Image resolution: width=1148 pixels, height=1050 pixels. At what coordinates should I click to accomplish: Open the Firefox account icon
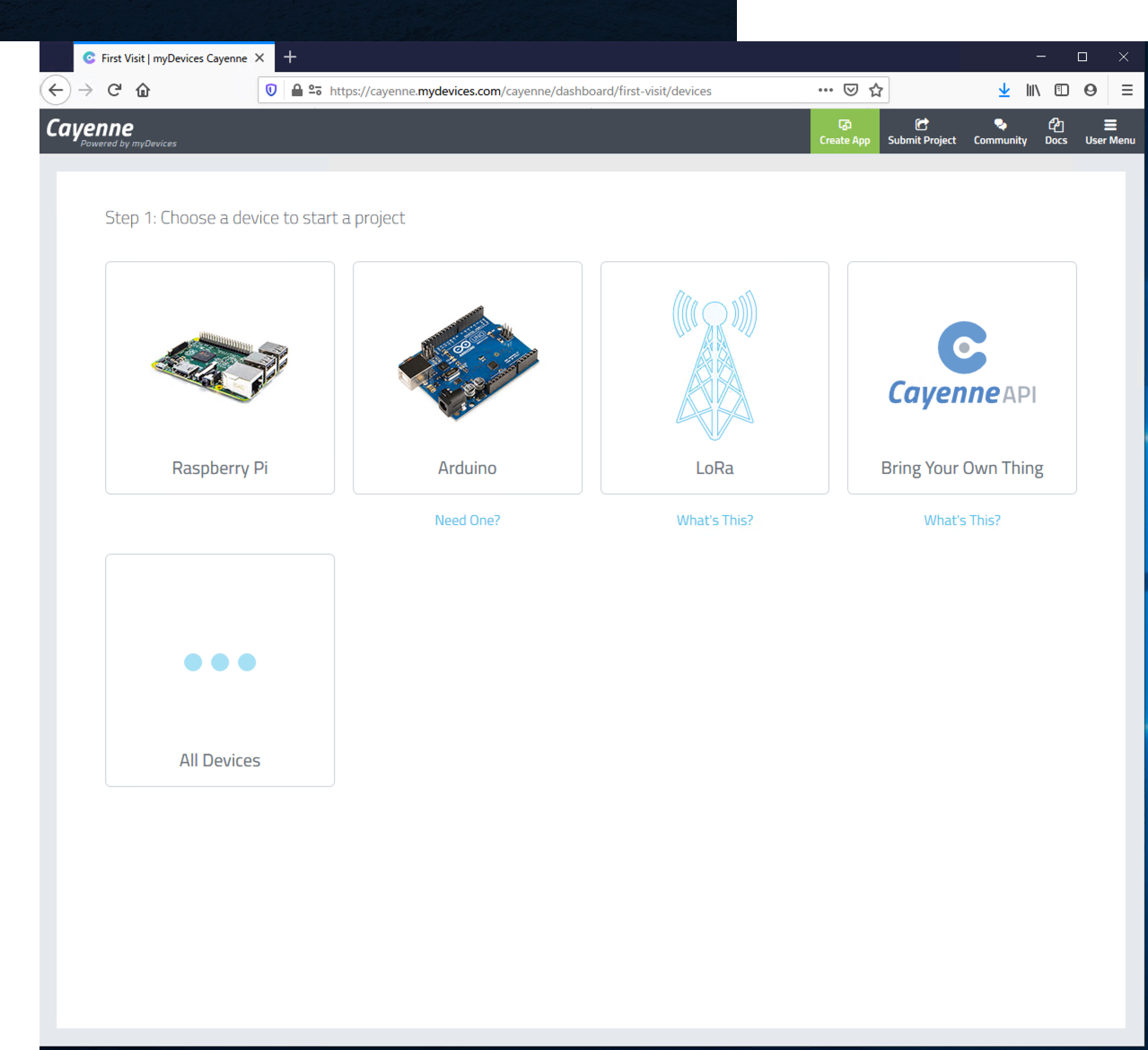[1091, 90]
